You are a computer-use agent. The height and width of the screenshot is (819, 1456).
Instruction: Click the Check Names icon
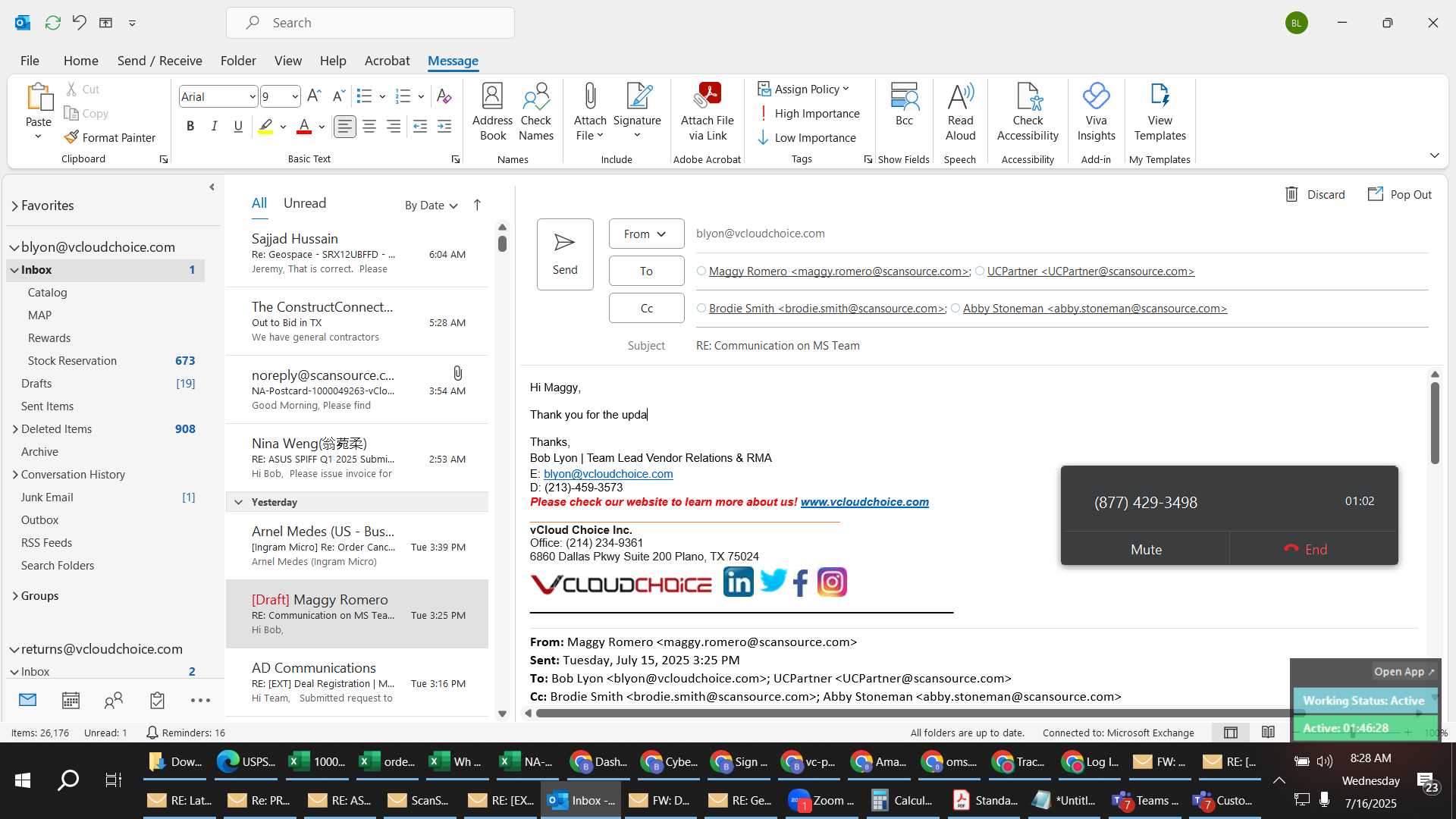536,111
